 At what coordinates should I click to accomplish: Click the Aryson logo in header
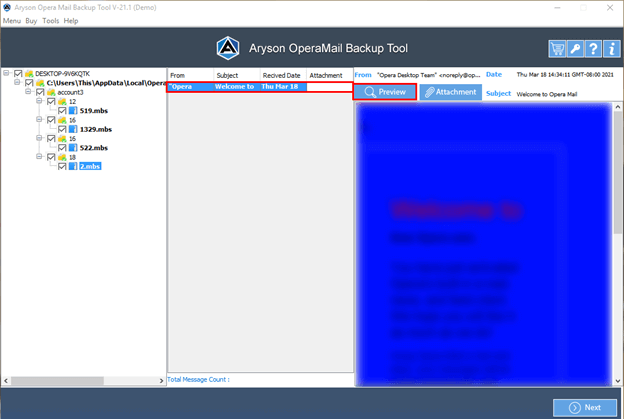(228, 48)
